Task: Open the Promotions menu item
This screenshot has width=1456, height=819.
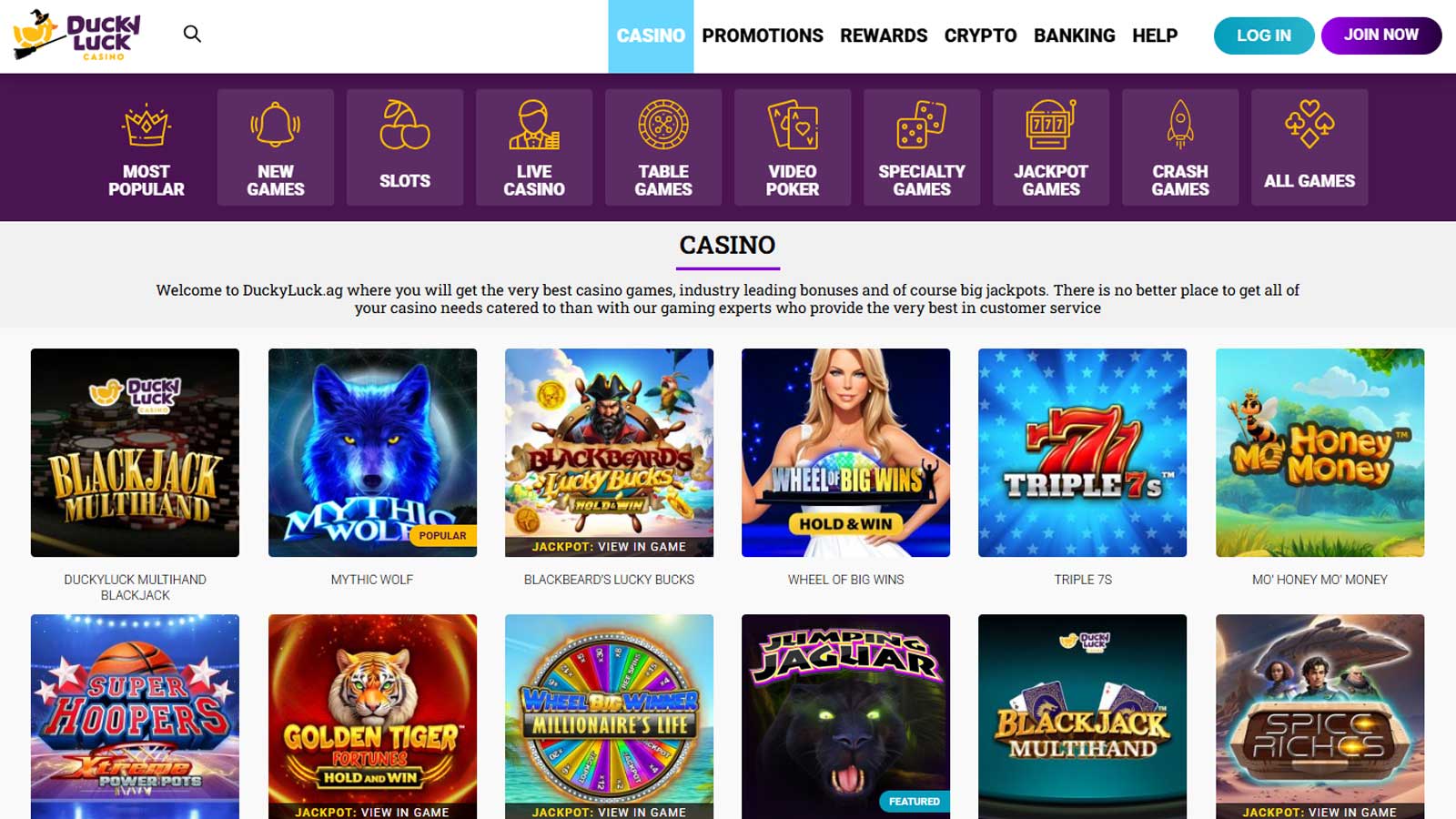Action: 763,35
